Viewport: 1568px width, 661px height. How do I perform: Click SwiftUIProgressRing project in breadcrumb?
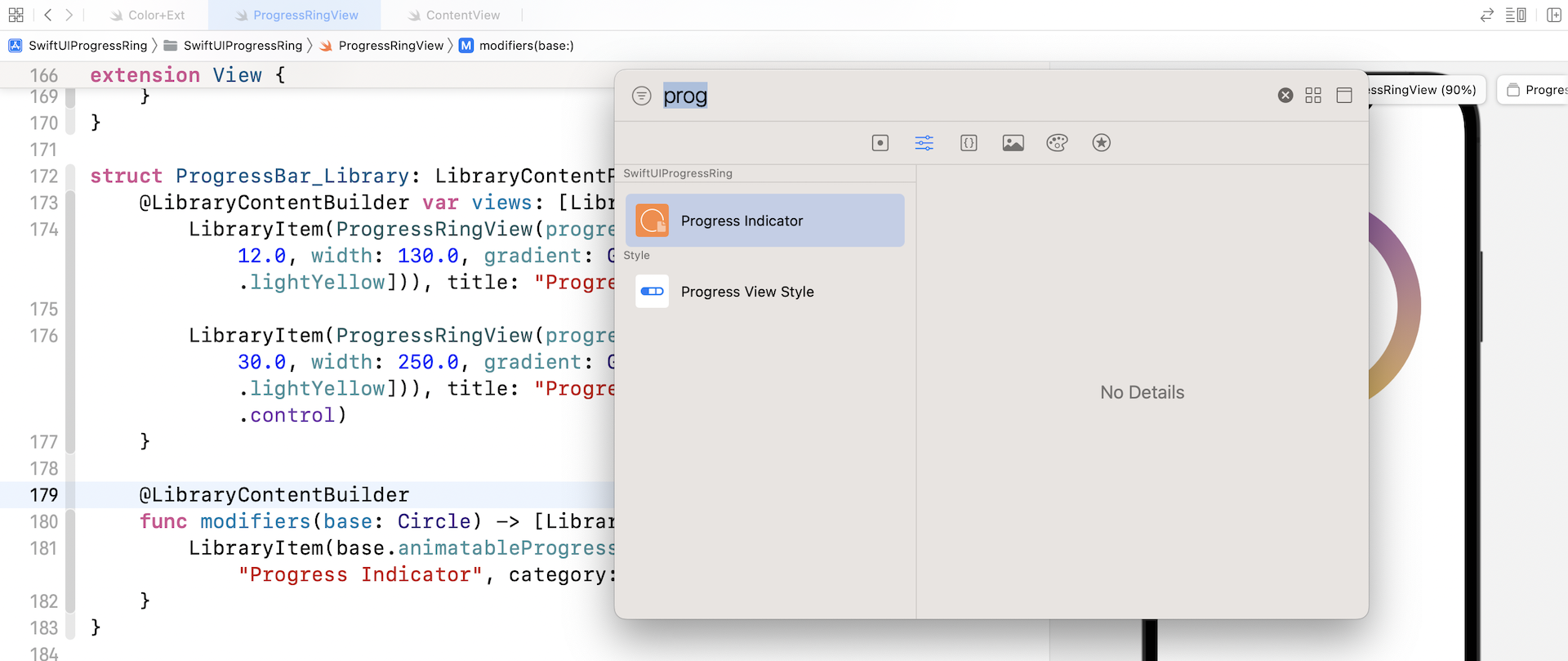(x=78, y=46)
